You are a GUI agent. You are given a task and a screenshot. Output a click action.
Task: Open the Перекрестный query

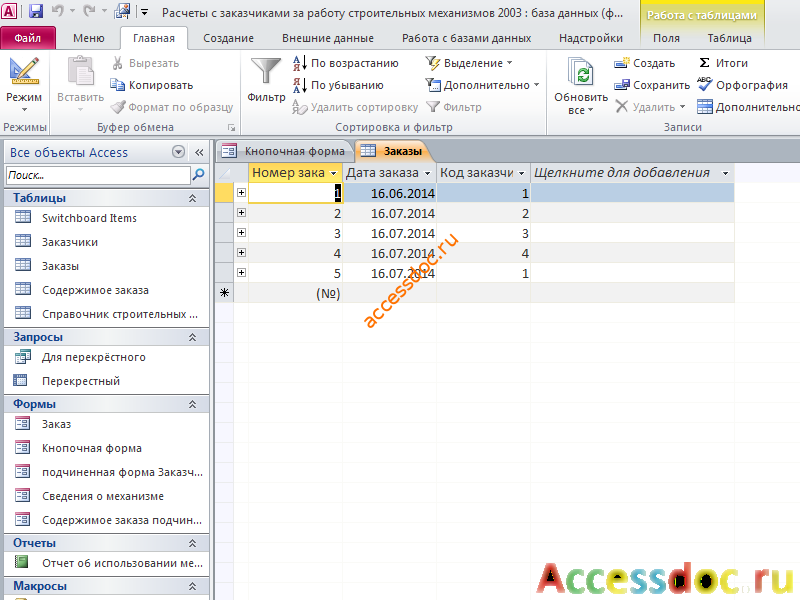pos(81,381)
